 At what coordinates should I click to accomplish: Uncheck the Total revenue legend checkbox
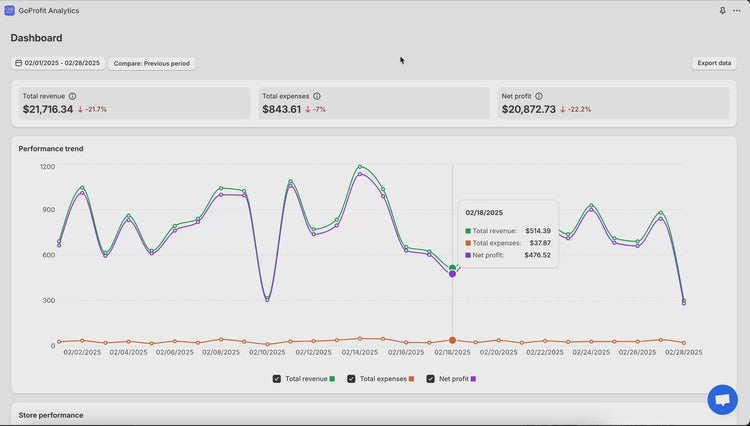pyautogui.click(x=277, y=379)
